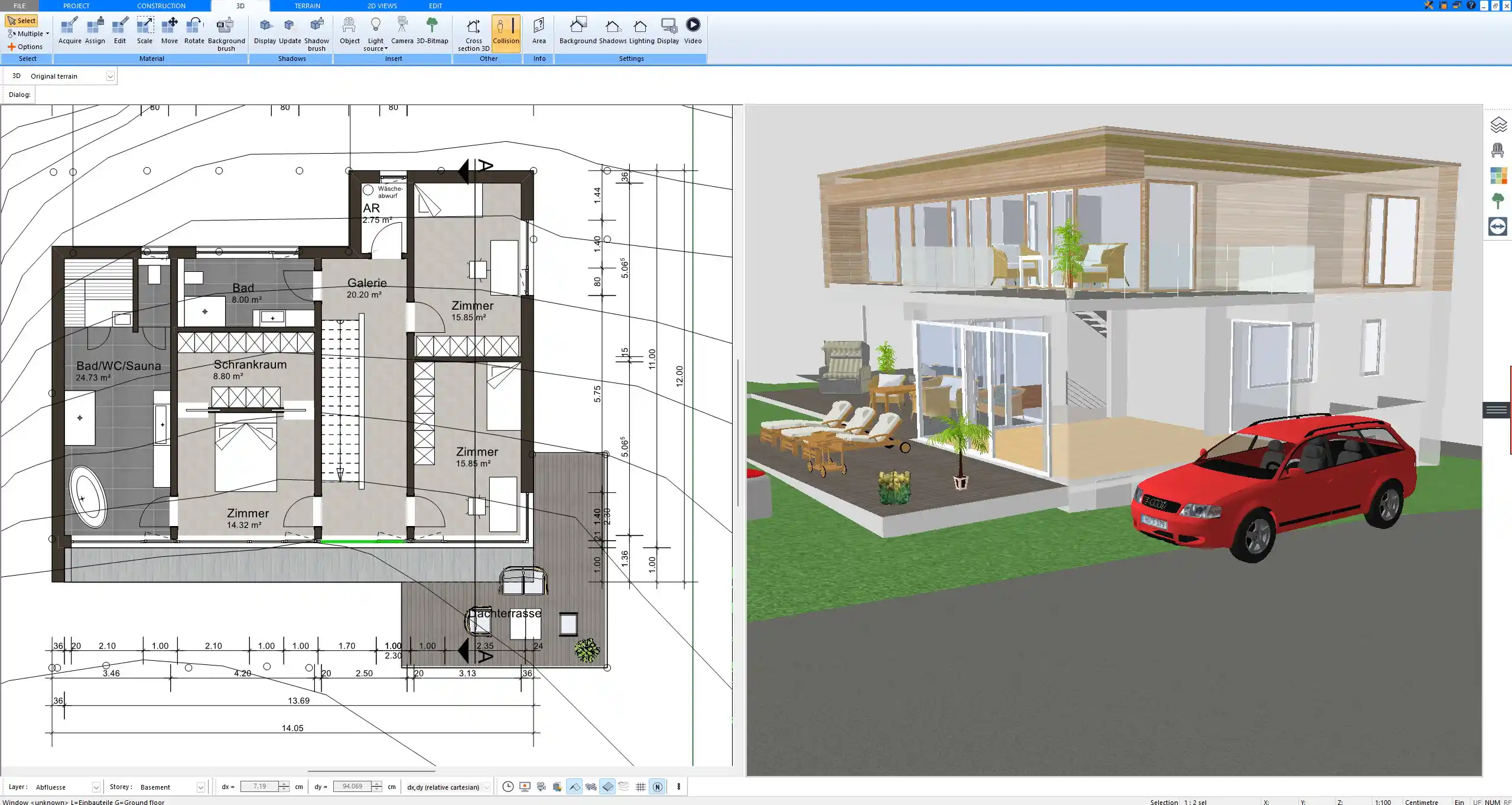The width and height of the screenshot is (1512, 805).
Task: Click the Select button
Action: click(x=22, y=21)
